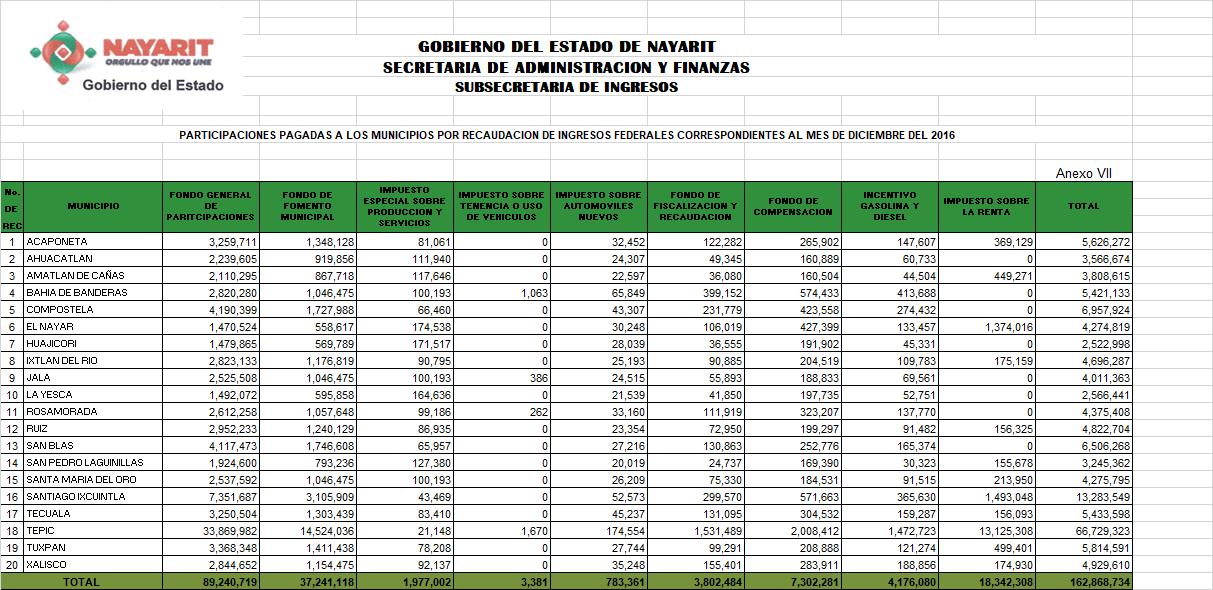Select the FONDO DE FOMENTO MUNICIPAL header
The image size is (1213, 590).
(308, 206)
